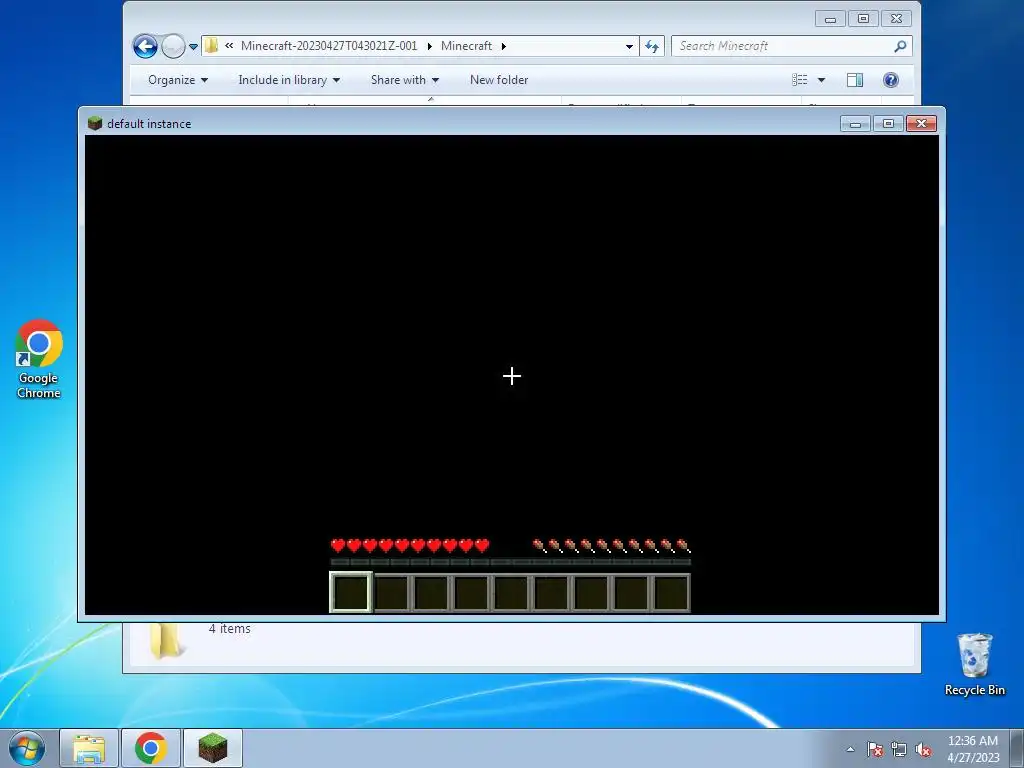The image size is (1024, 768).
Task: Click the Refresh button in Explorer
Action: pos(652,46)
